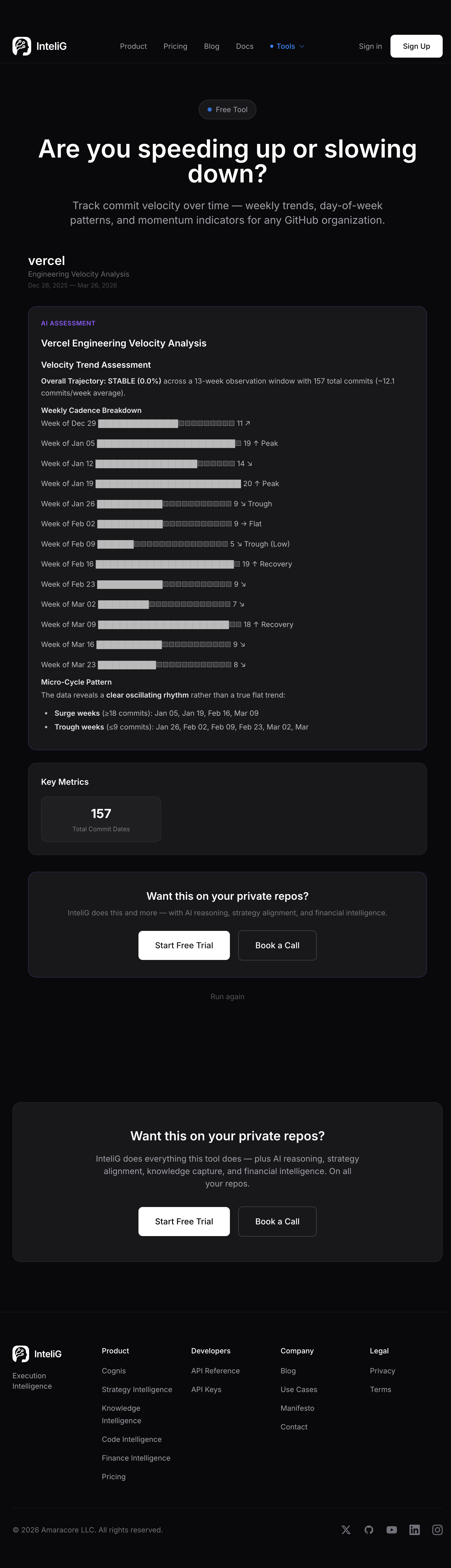This screenshot has height=1568, width=451.
Task: Open the Blog link in the header
Action: pyautogui.click(x=211, y=46)
